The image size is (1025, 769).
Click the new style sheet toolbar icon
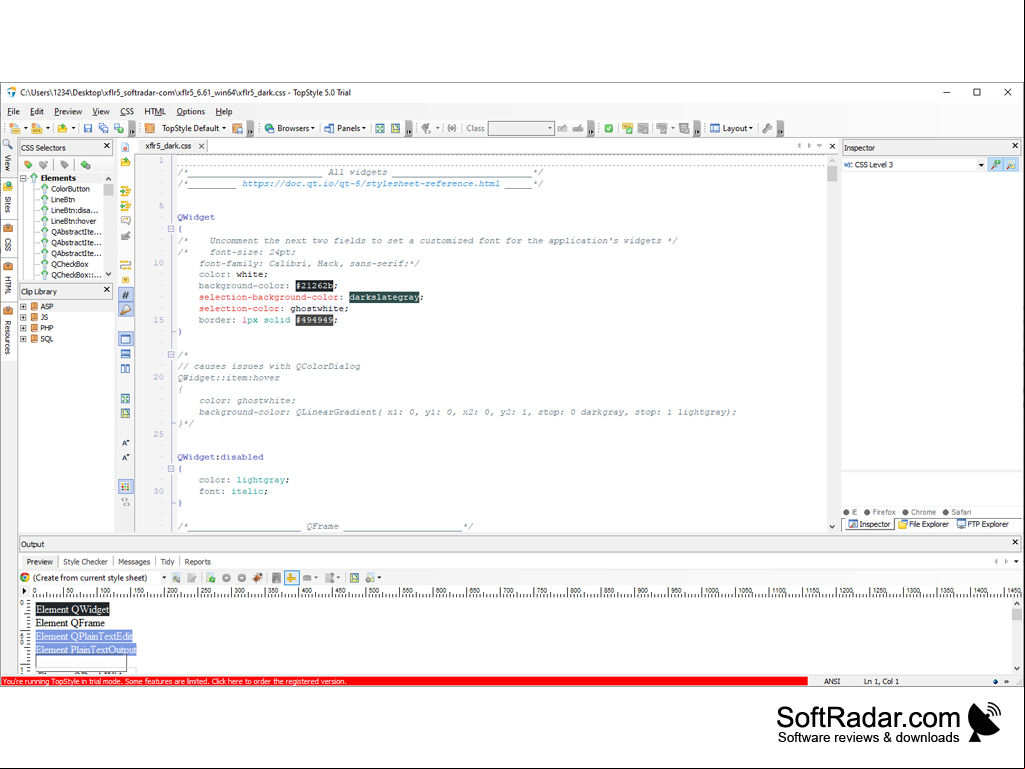click(14, 128)
